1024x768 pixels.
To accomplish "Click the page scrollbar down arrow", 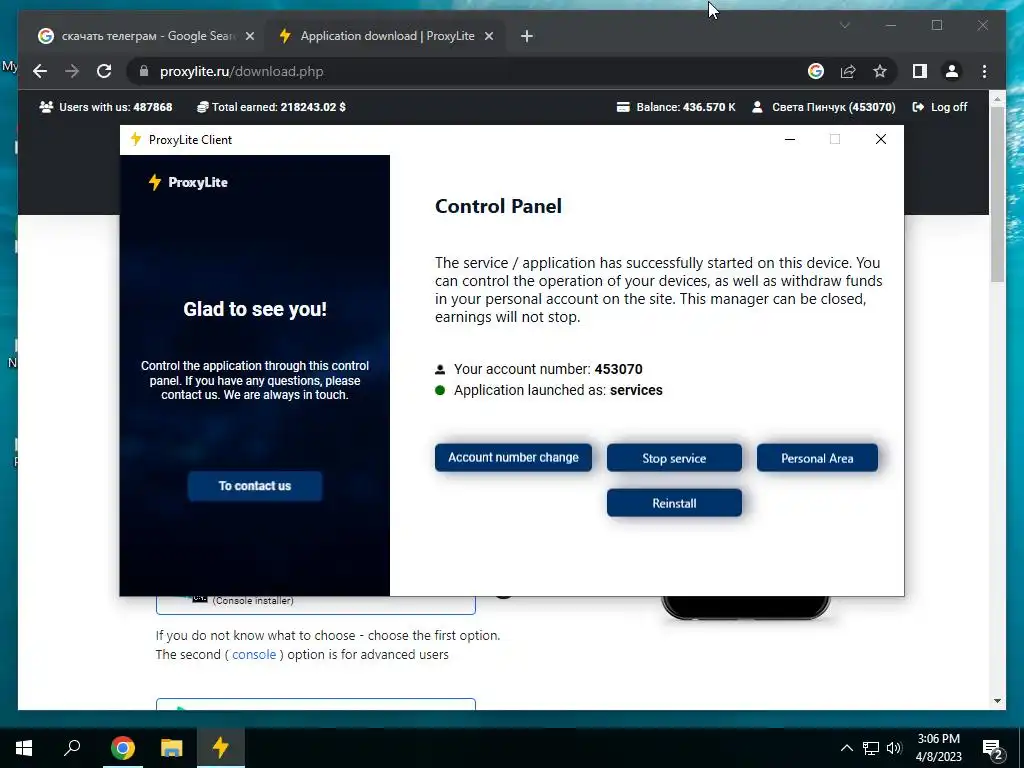I will coord(997,701).
